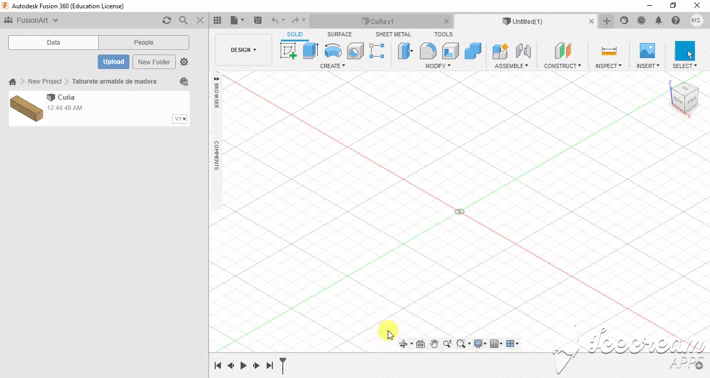
Task: Open the V1 version dropdown for Cuña
Action: coord(180,119)
